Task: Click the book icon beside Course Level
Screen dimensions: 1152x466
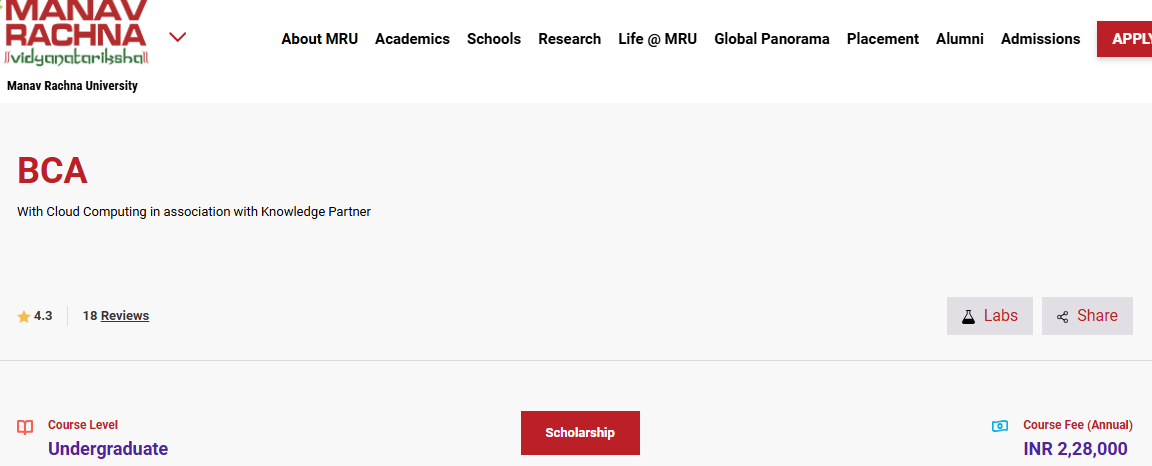Action: click(25, 427)
